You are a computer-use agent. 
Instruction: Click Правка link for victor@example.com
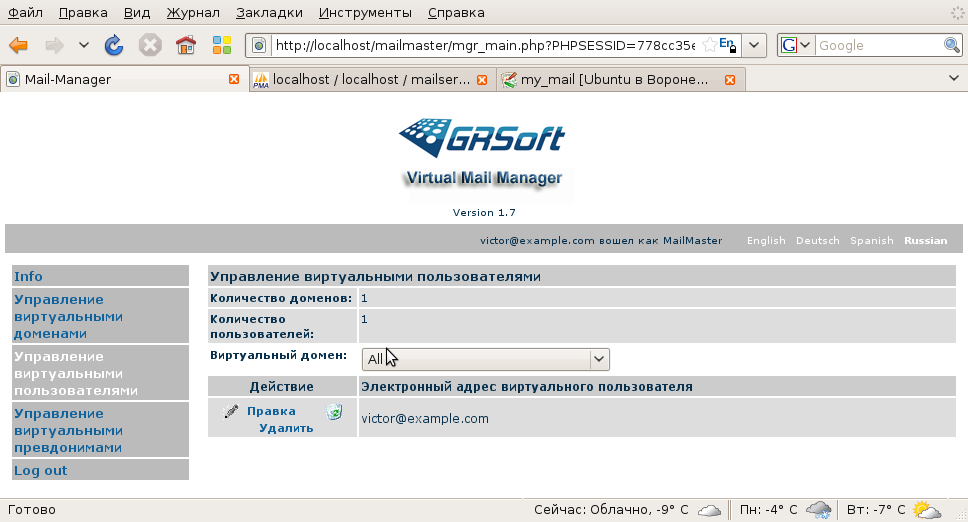coord(271,411)
